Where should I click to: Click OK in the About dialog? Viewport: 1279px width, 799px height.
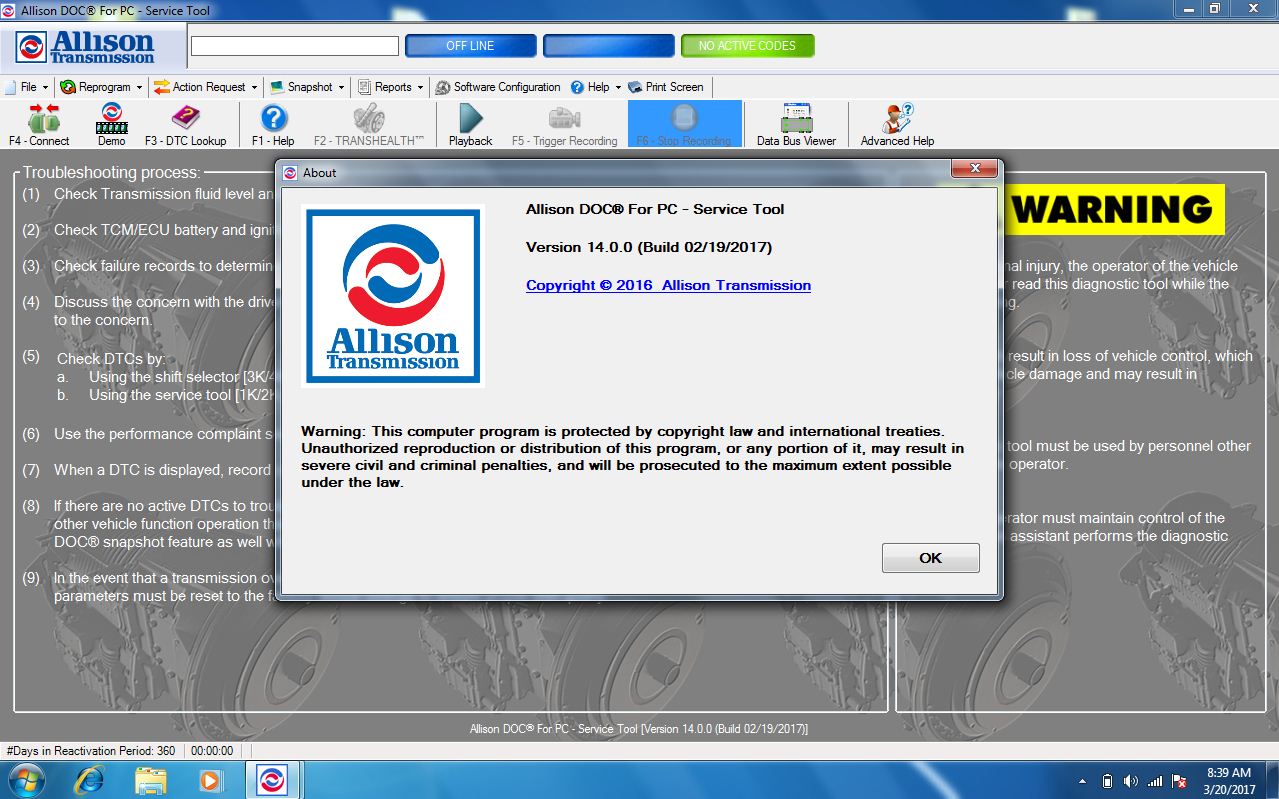point(930,558)
